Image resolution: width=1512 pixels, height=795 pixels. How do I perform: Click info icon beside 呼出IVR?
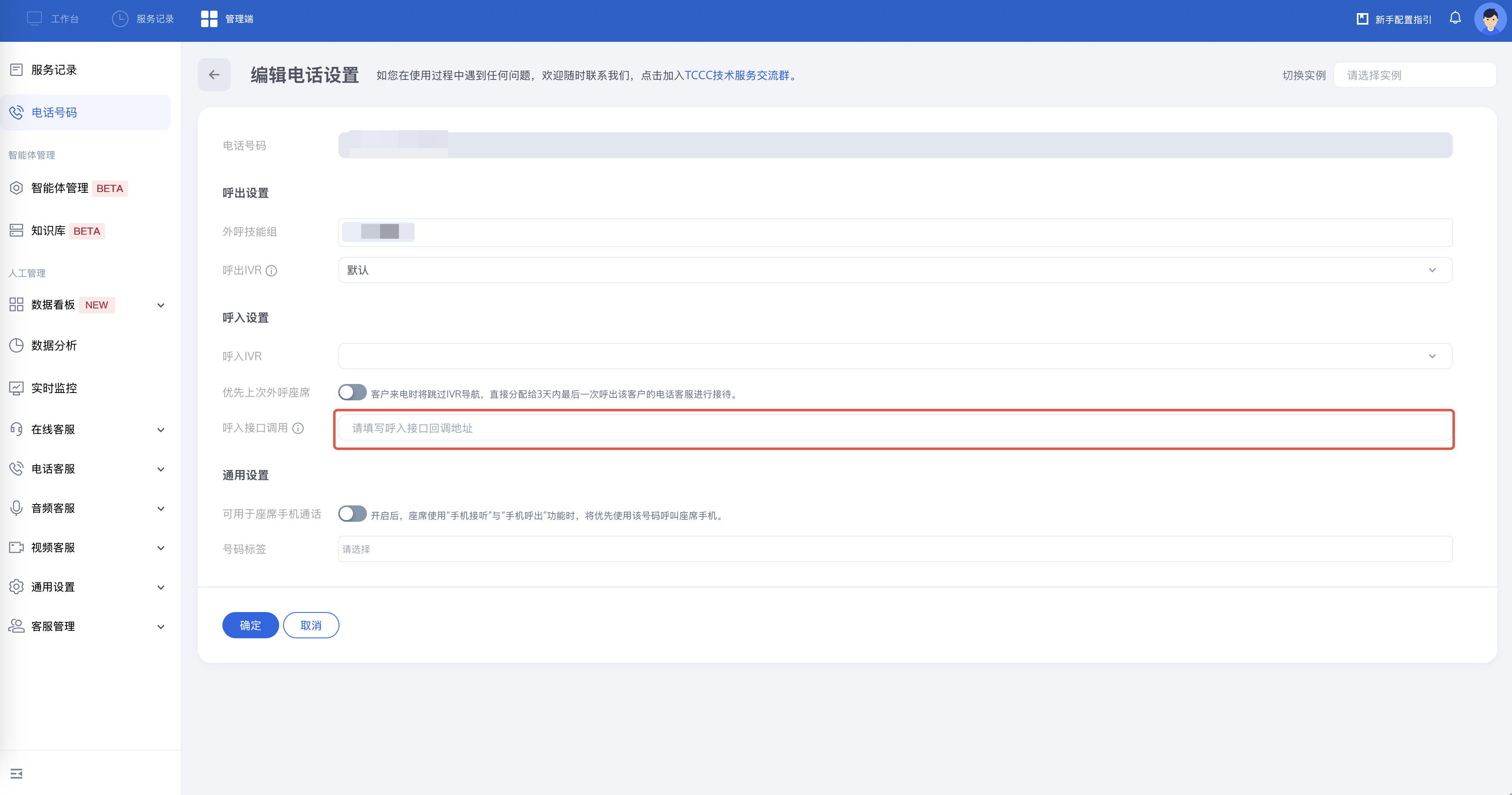click(x=271, y=270)
